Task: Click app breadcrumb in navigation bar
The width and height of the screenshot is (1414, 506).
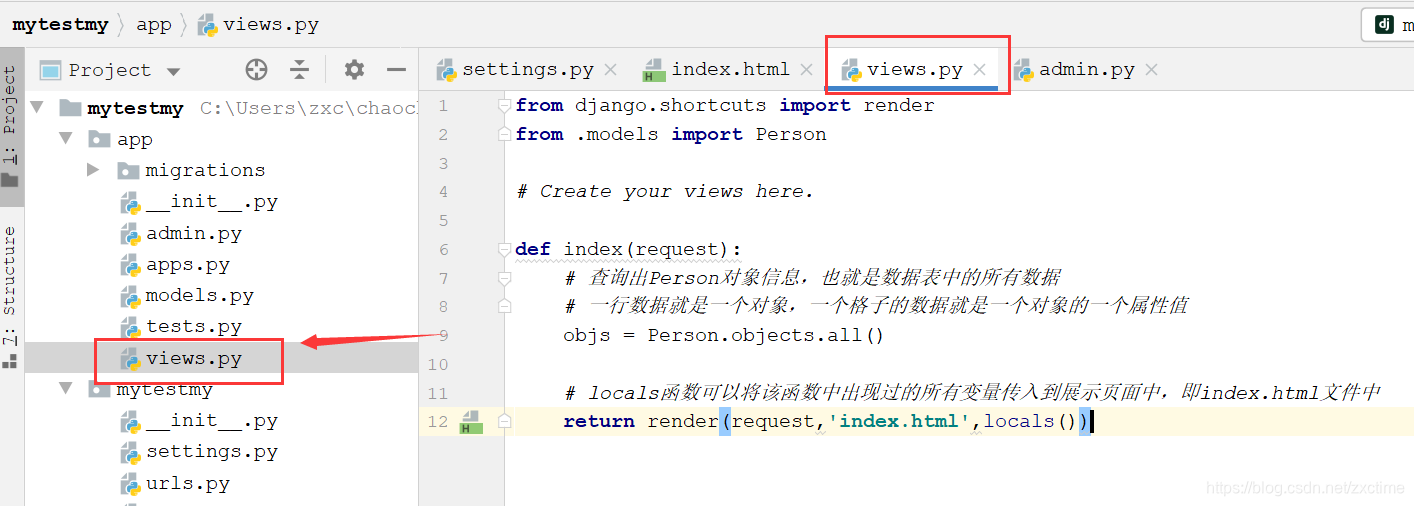Action: point(154,25)
